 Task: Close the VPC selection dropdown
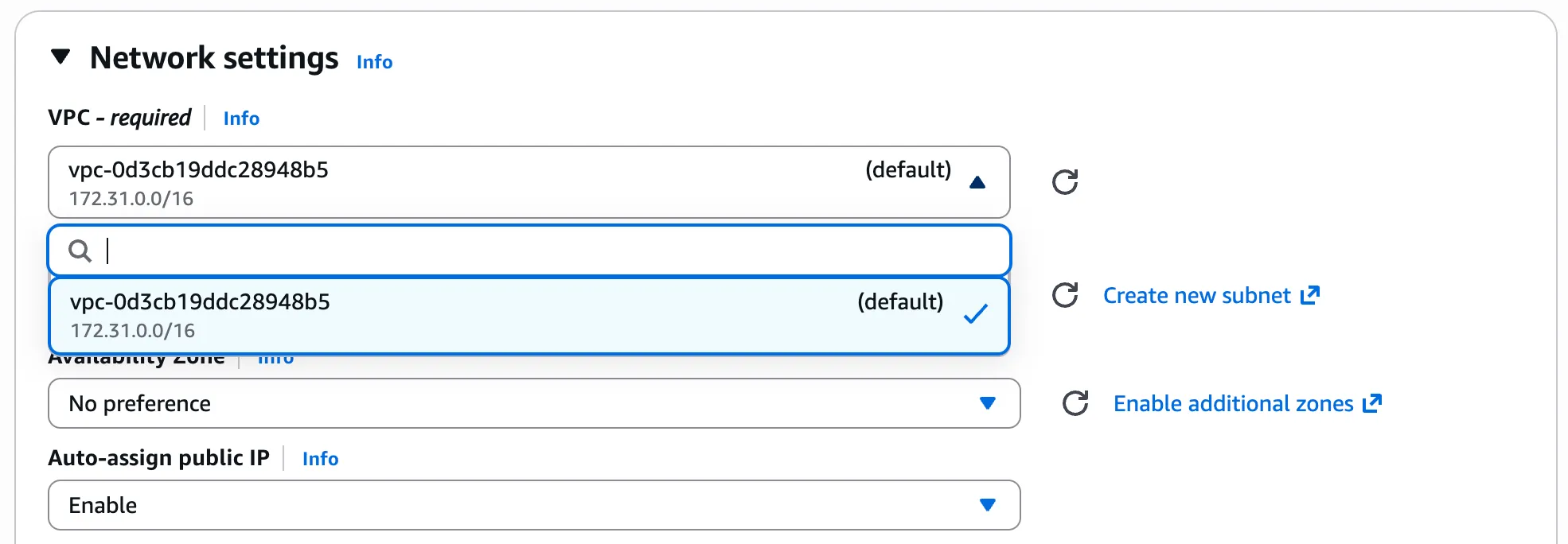(977, 182)
